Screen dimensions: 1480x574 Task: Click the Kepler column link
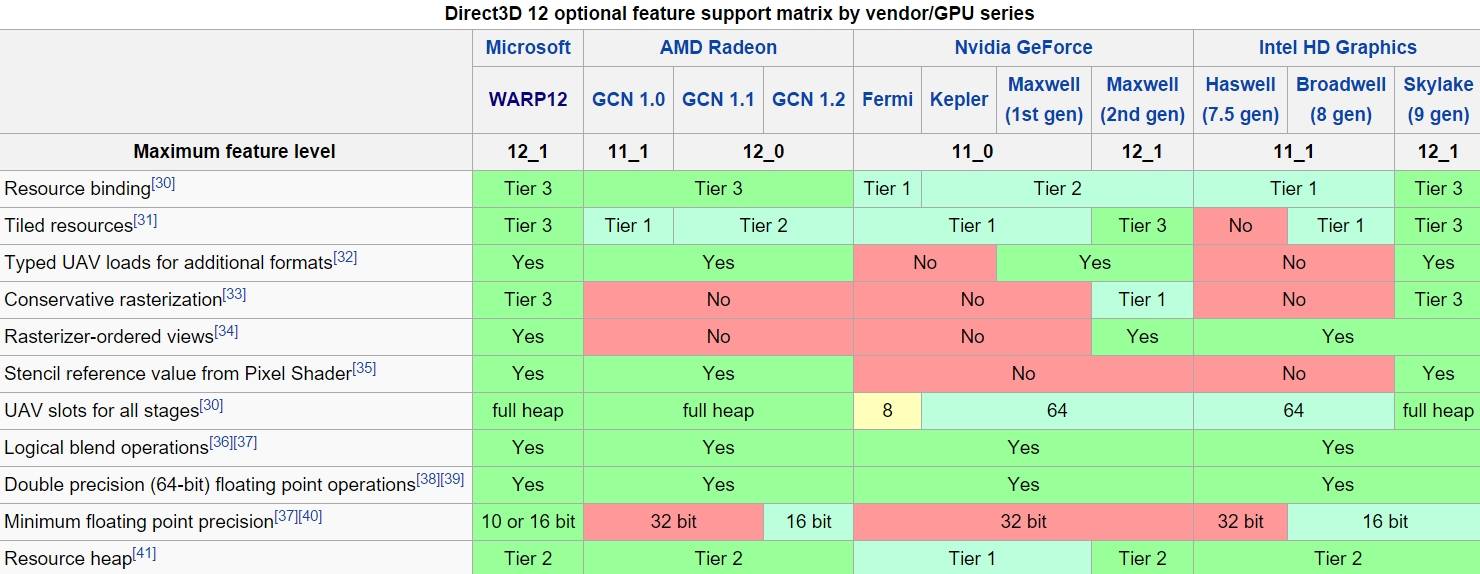958,99
